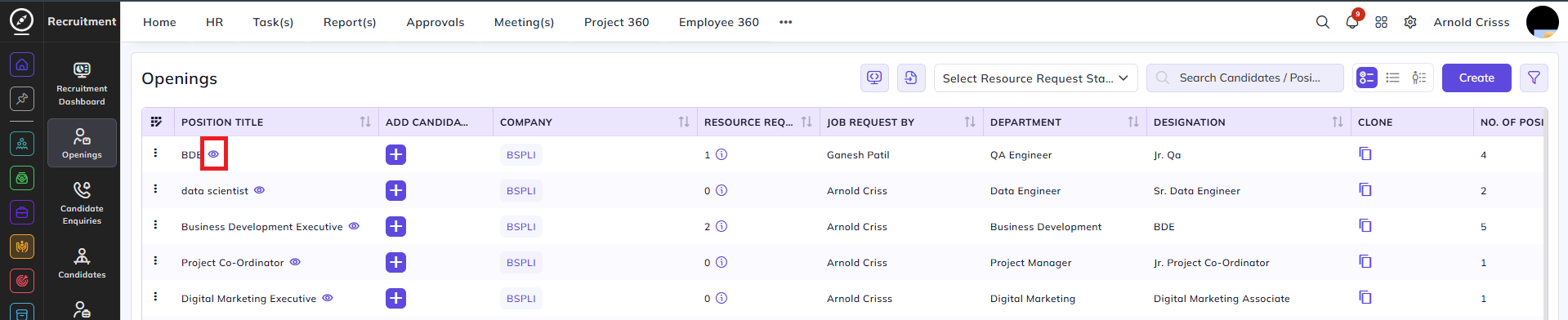This screenshot has width=1568, height=320.
Task: Open the column chooser grid icon in table header
Action: [x=156, y=122]
